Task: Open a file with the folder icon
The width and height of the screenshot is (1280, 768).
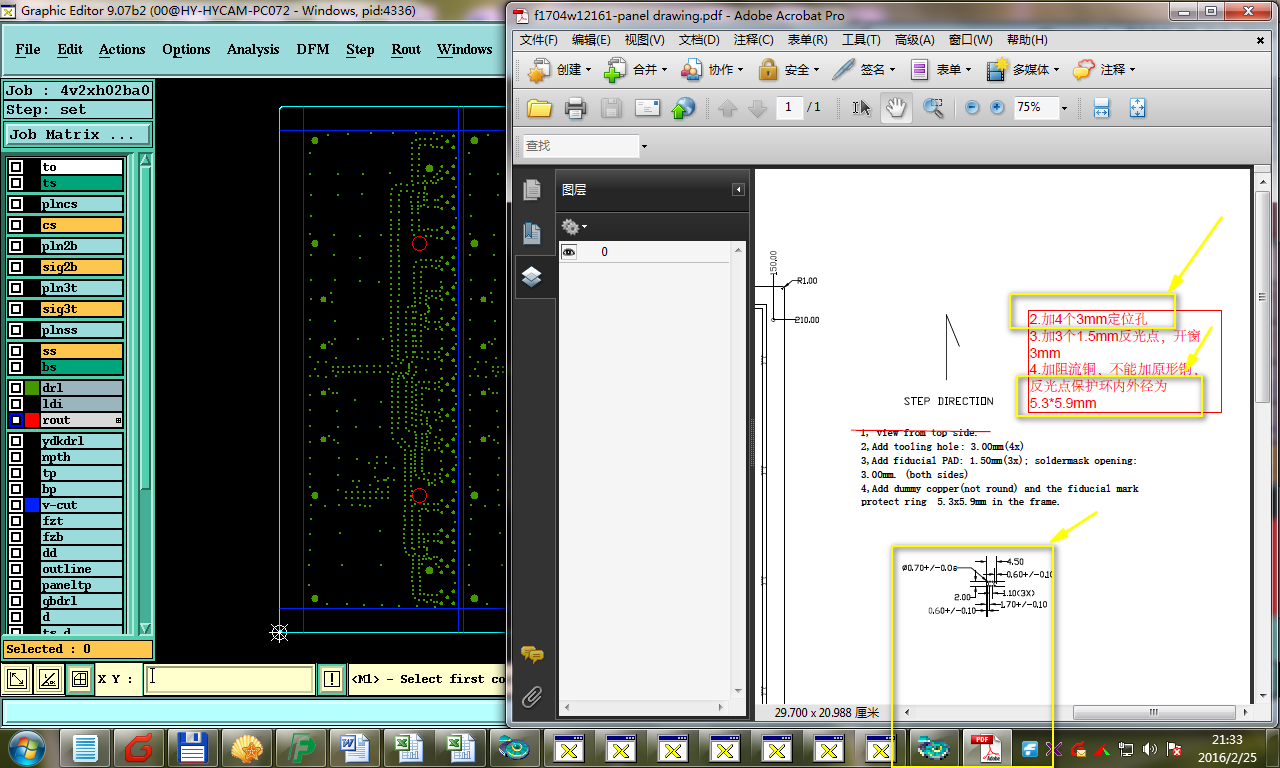Action: pos(539,108)
